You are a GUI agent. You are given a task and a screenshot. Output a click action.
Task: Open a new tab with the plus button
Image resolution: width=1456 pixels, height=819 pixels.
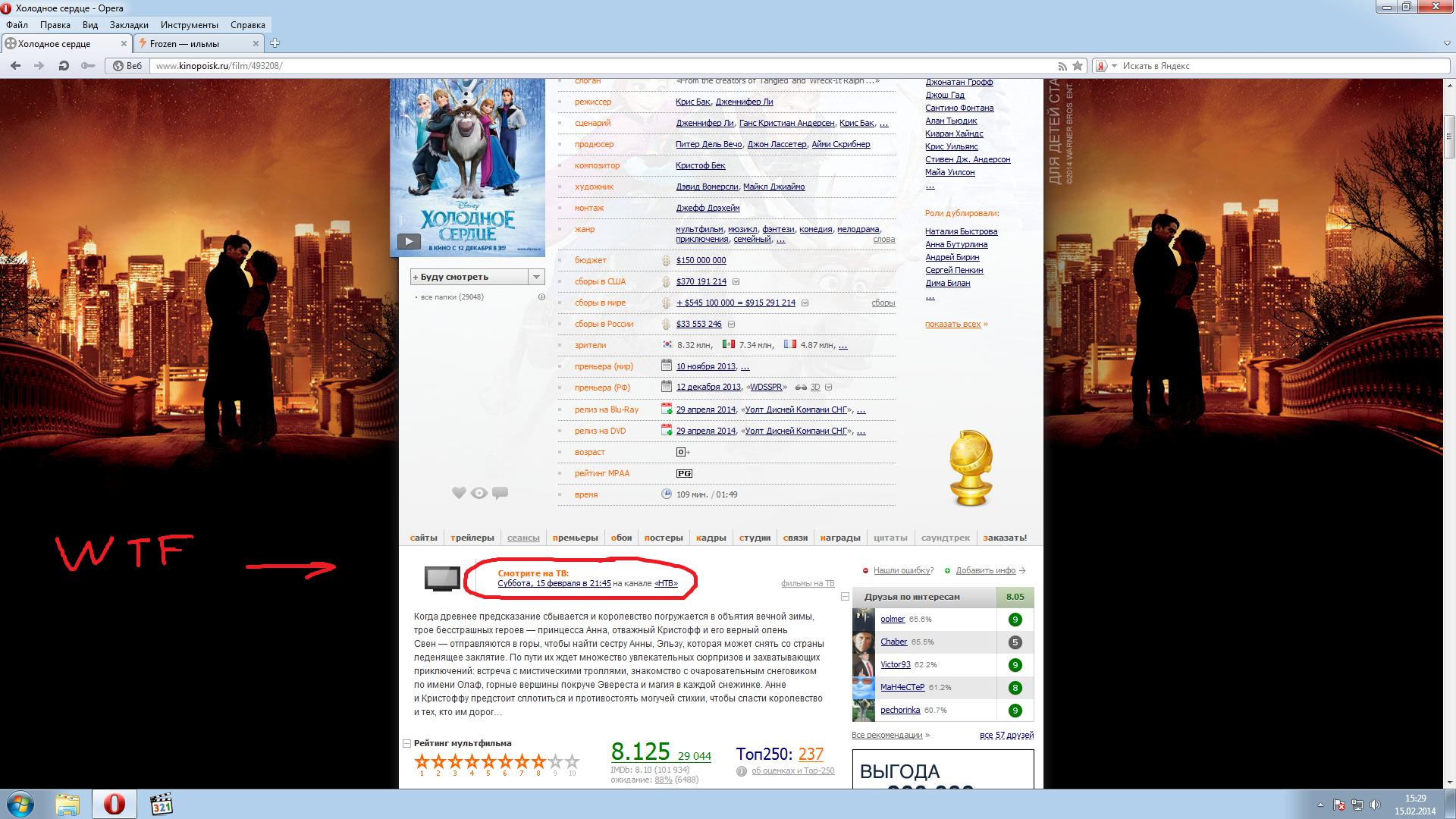point(275,43)
